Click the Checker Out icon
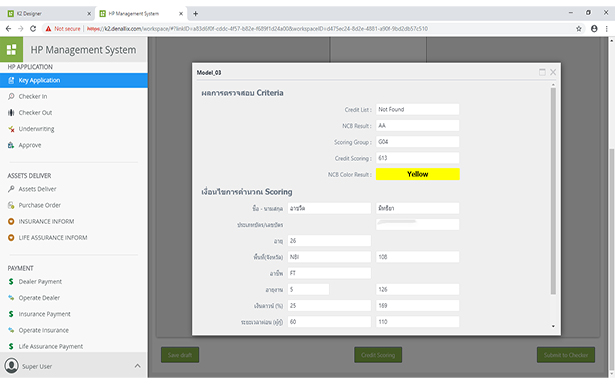 11,113
